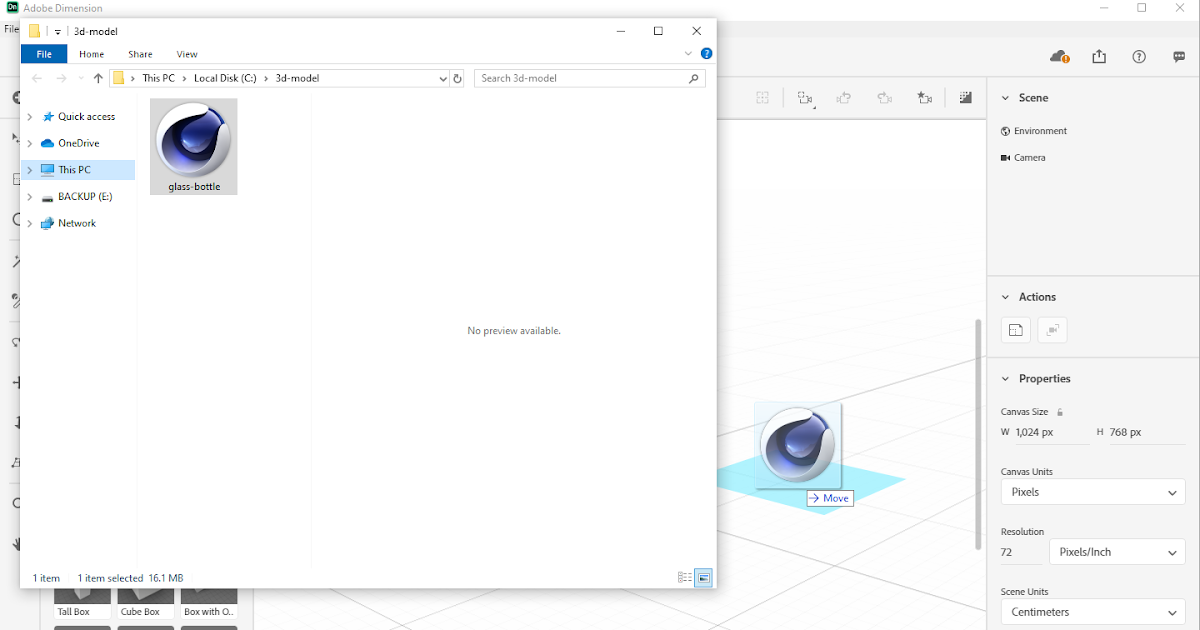Select the glass-bottle file thumbnail
The width and height of the screenshot is (1200, 630).
(x=194, y=146)
